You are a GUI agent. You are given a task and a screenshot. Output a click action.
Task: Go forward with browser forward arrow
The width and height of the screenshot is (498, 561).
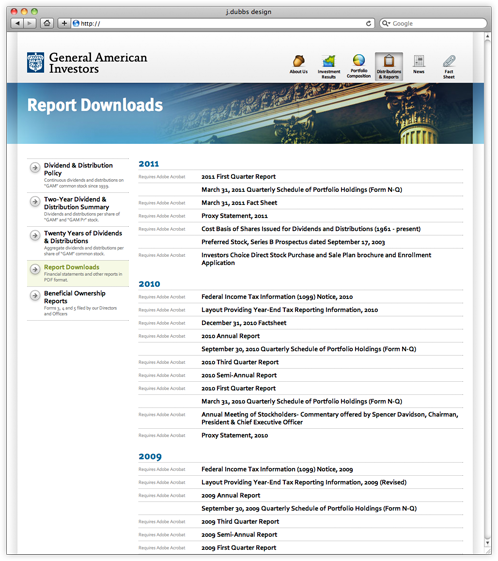point(29,23)
